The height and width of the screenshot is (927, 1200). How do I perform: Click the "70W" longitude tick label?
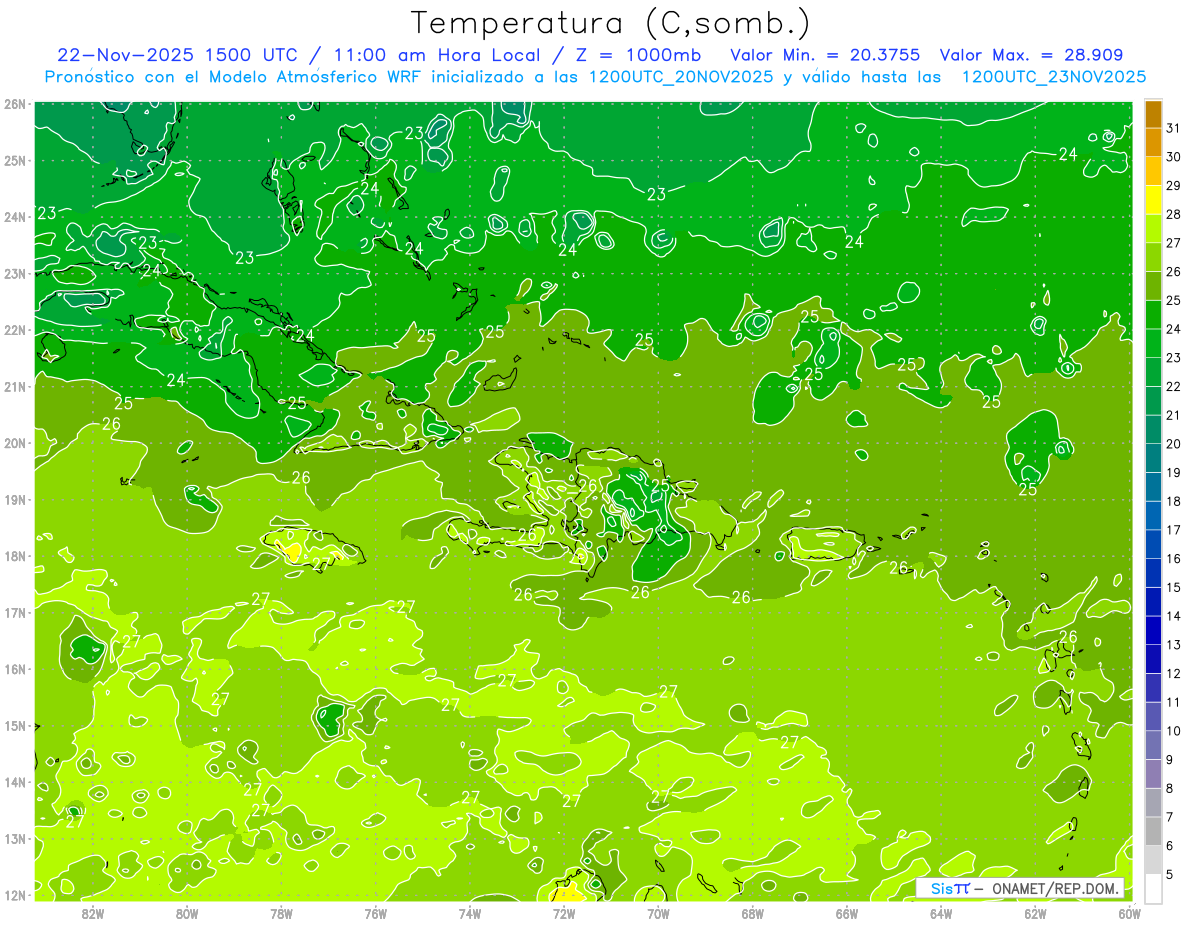click(x=658, y=912)
